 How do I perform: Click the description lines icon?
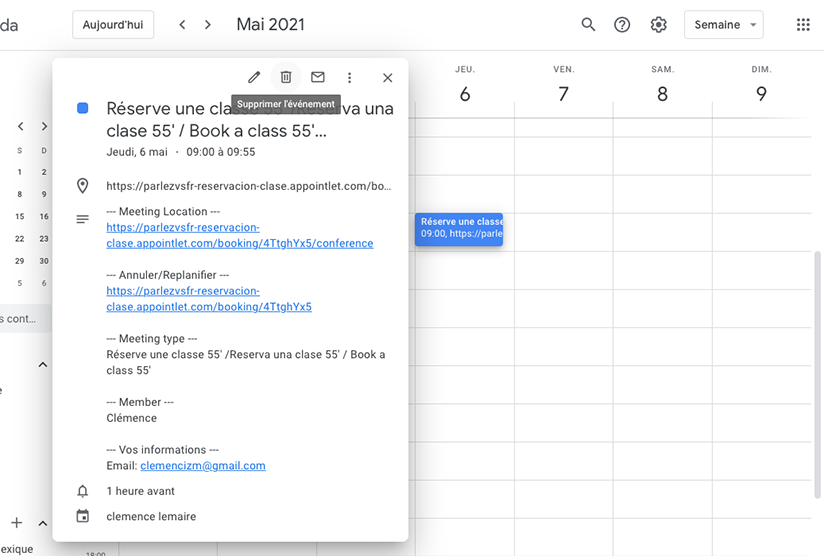[x=83, y=219]
